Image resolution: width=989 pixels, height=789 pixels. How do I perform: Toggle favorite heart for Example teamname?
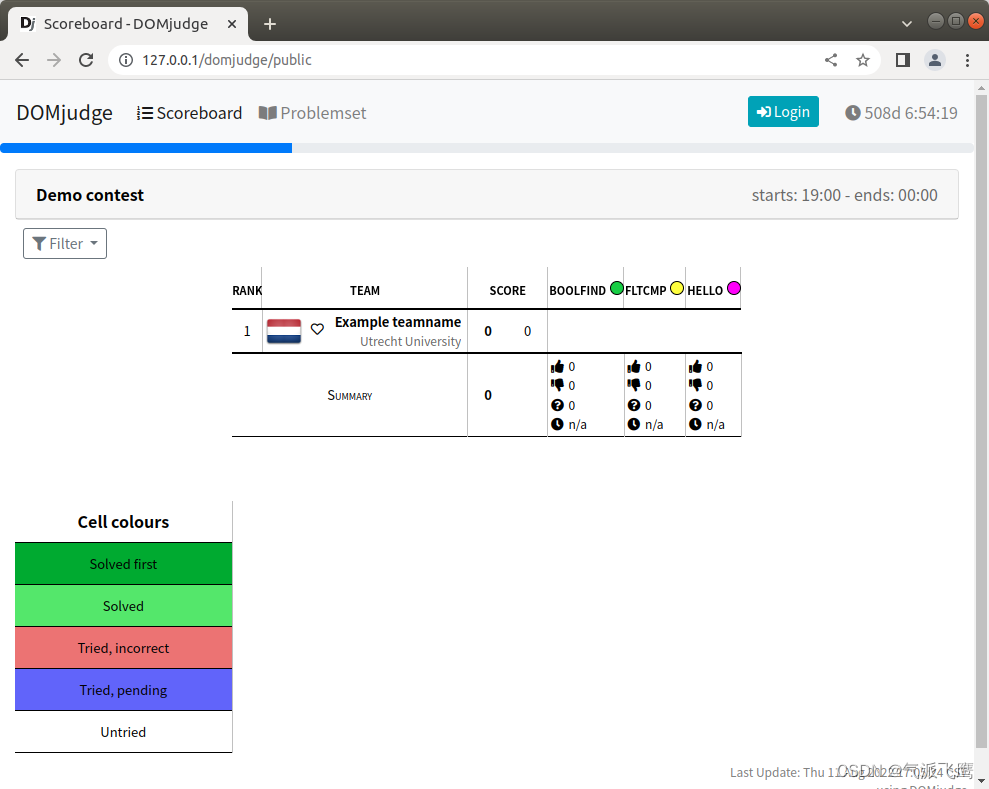coord(317,328)
